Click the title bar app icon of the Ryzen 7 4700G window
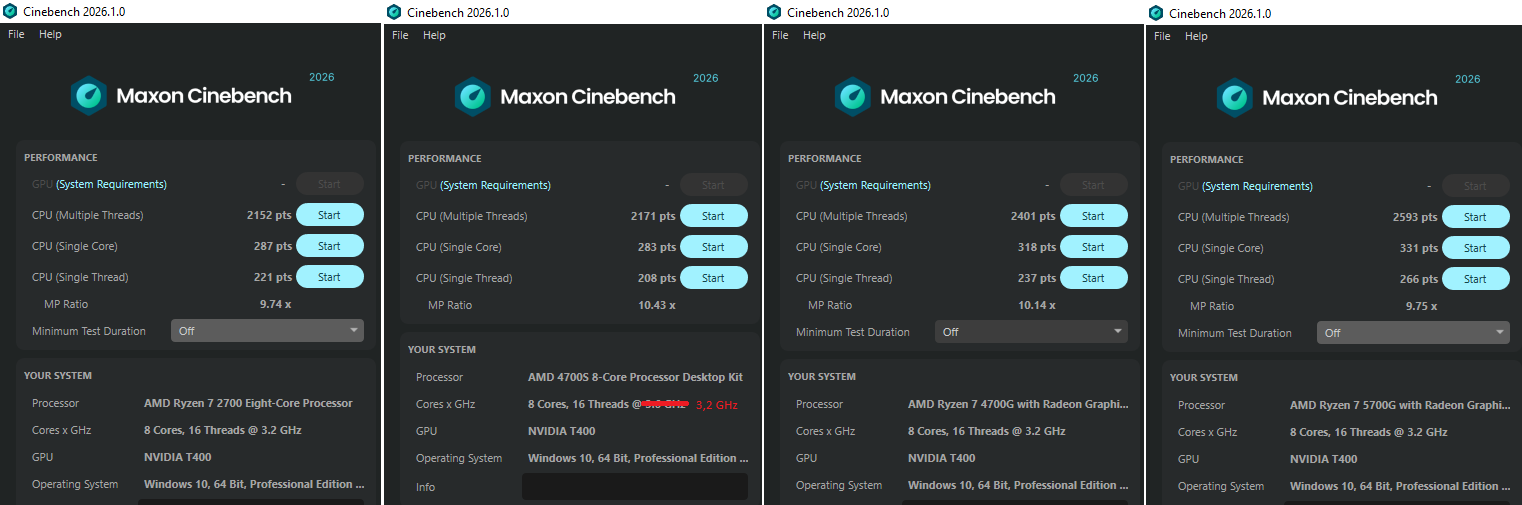This screenshot has height=505, width=1522. (774, 12)
